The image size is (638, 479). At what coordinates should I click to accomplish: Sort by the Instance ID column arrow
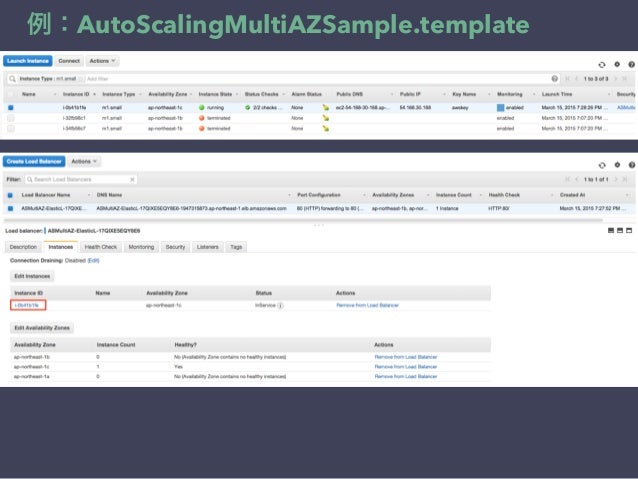pos(94,94)
